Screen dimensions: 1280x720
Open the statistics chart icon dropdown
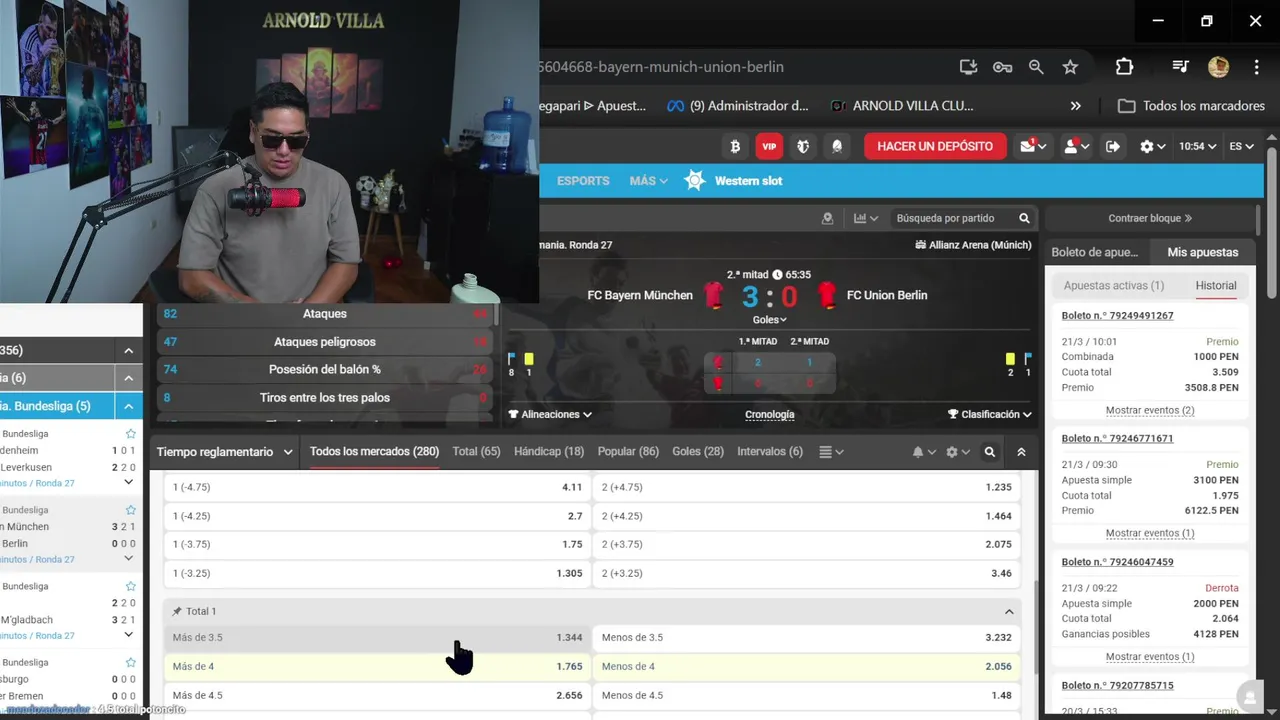coord(866,218)
